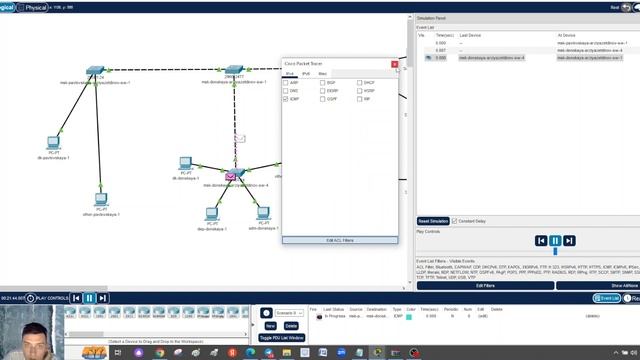Click the power cycle clock icon
Screen dimensions: 640x360
point(31,298)
